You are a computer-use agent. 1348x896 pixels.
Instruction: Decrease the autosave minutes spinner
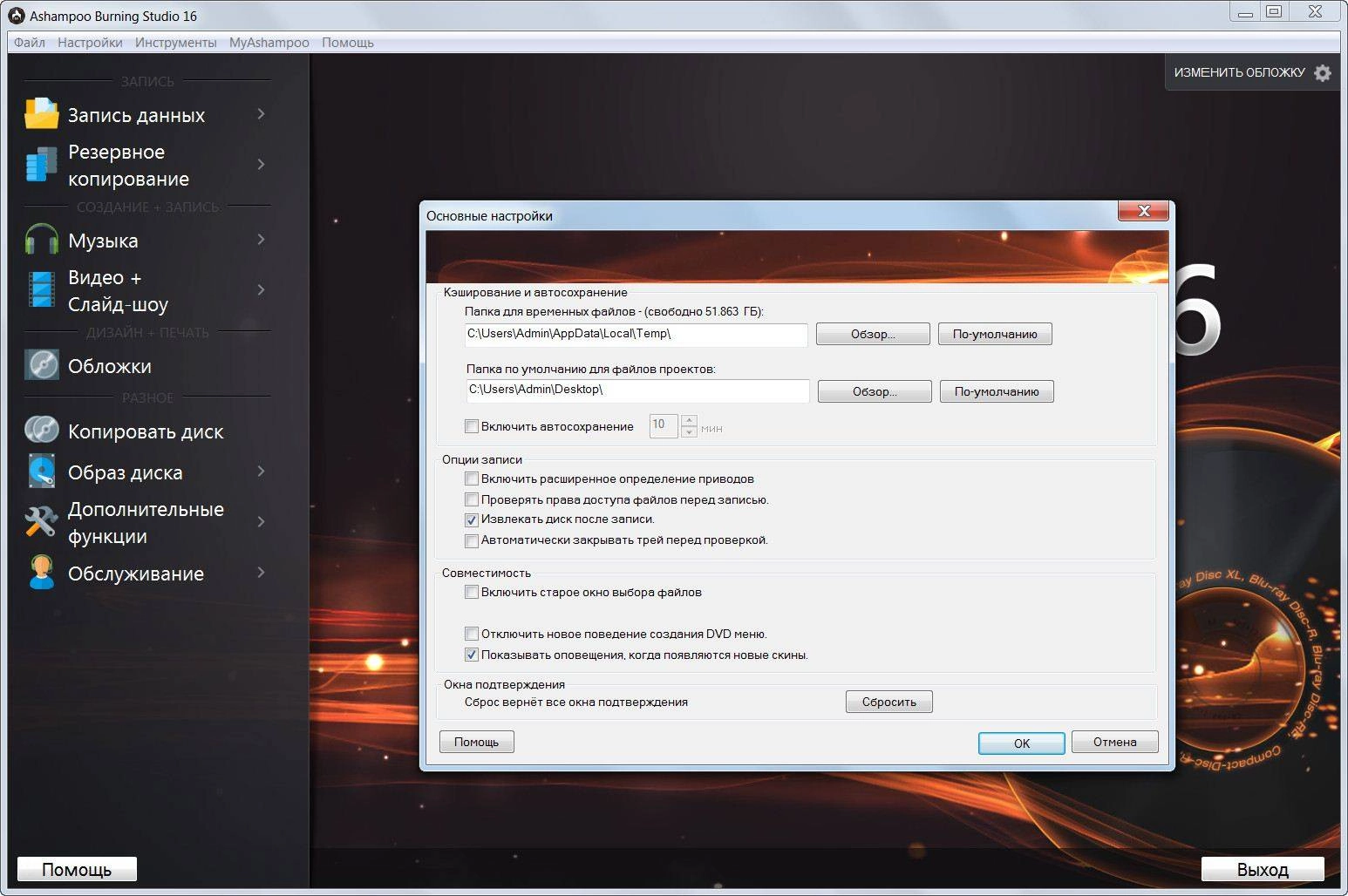pyautogui.click(x=689, y=431)
